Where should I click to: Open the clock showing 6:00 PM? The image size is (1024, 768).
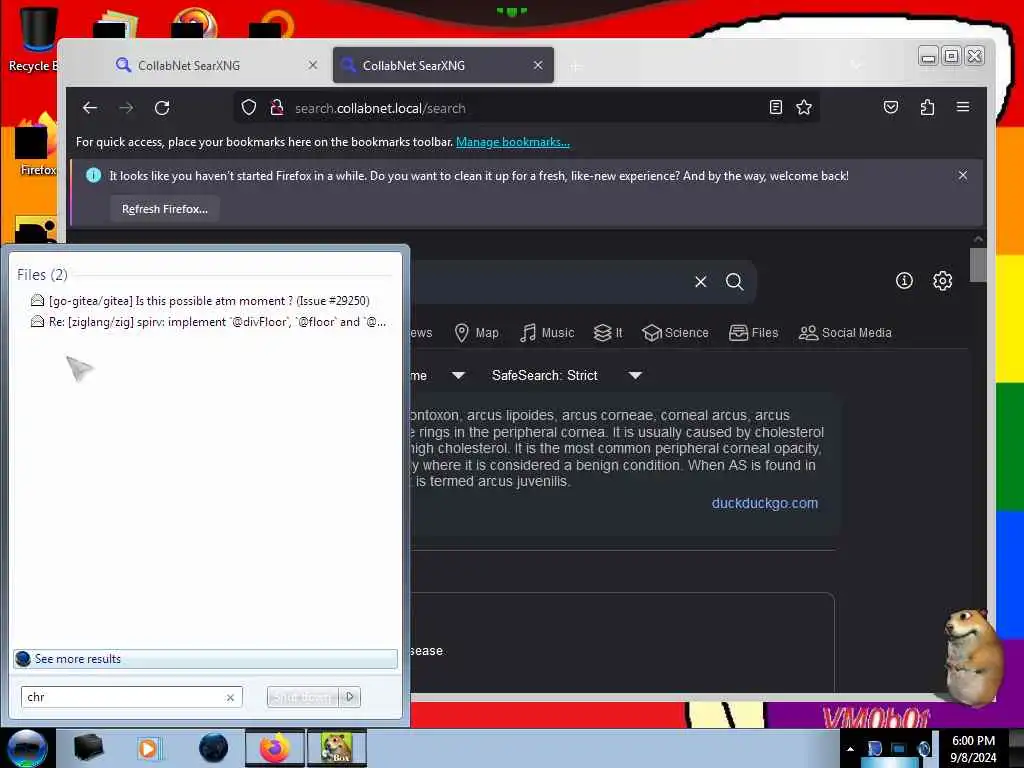pyautogui.click(x=974, y=748)
